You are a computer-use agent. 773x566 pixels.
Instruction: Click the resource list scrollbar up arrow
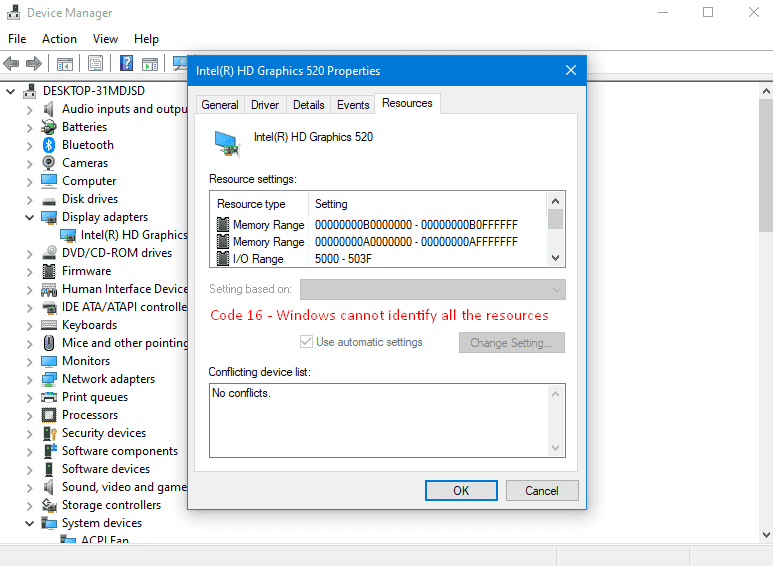coord(556,201)
